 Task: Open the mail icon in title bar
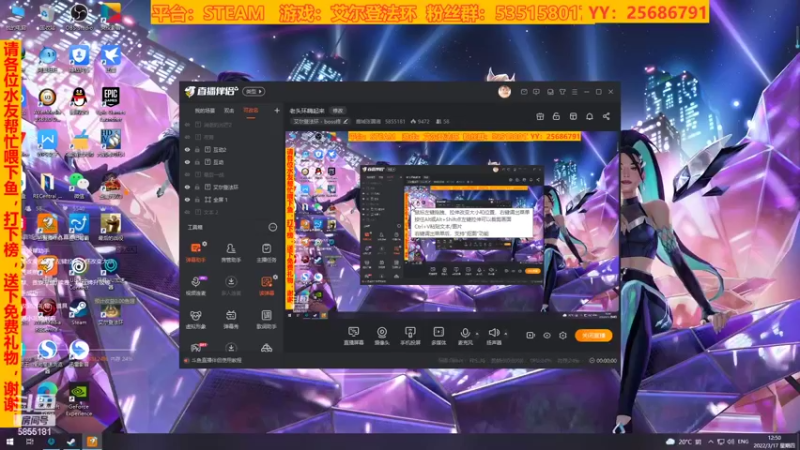coord(524,92)
